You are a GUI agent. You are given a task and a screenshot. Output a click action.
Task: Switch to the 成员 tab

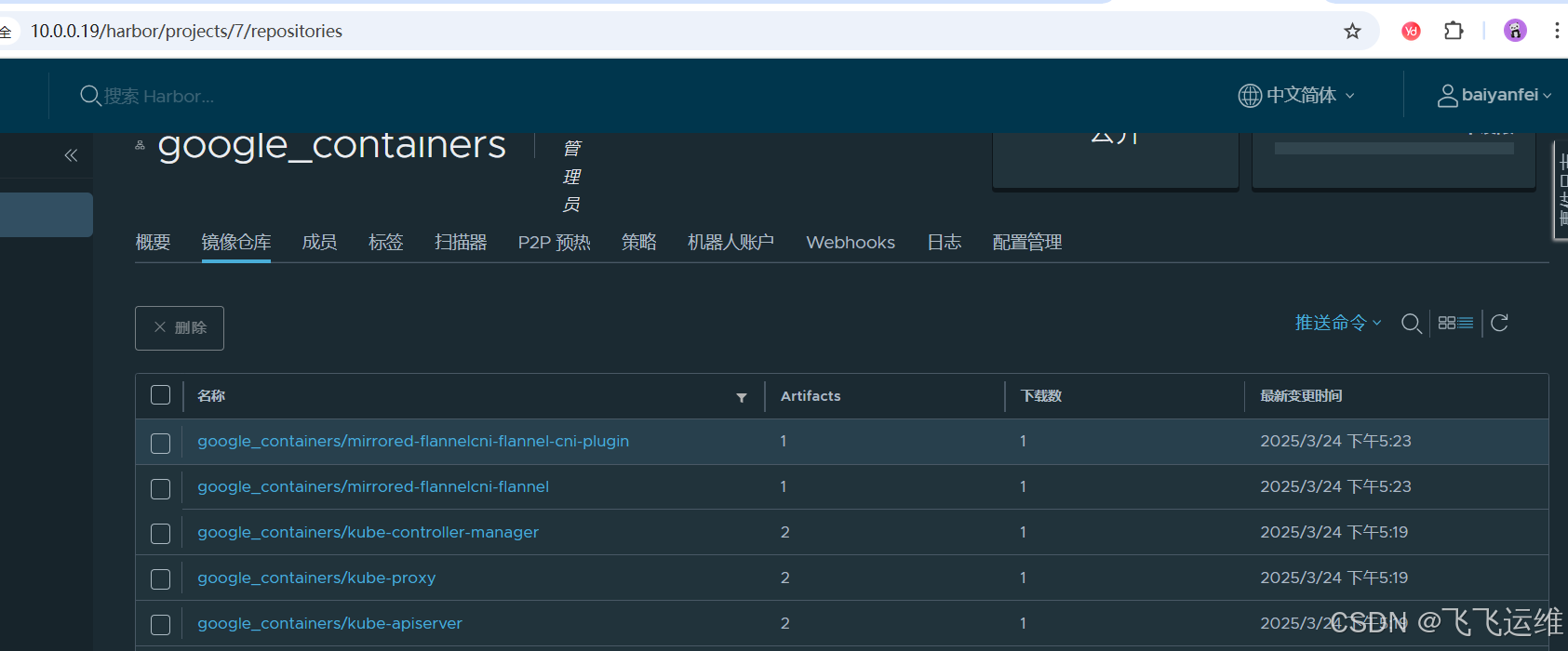[319, 242]
